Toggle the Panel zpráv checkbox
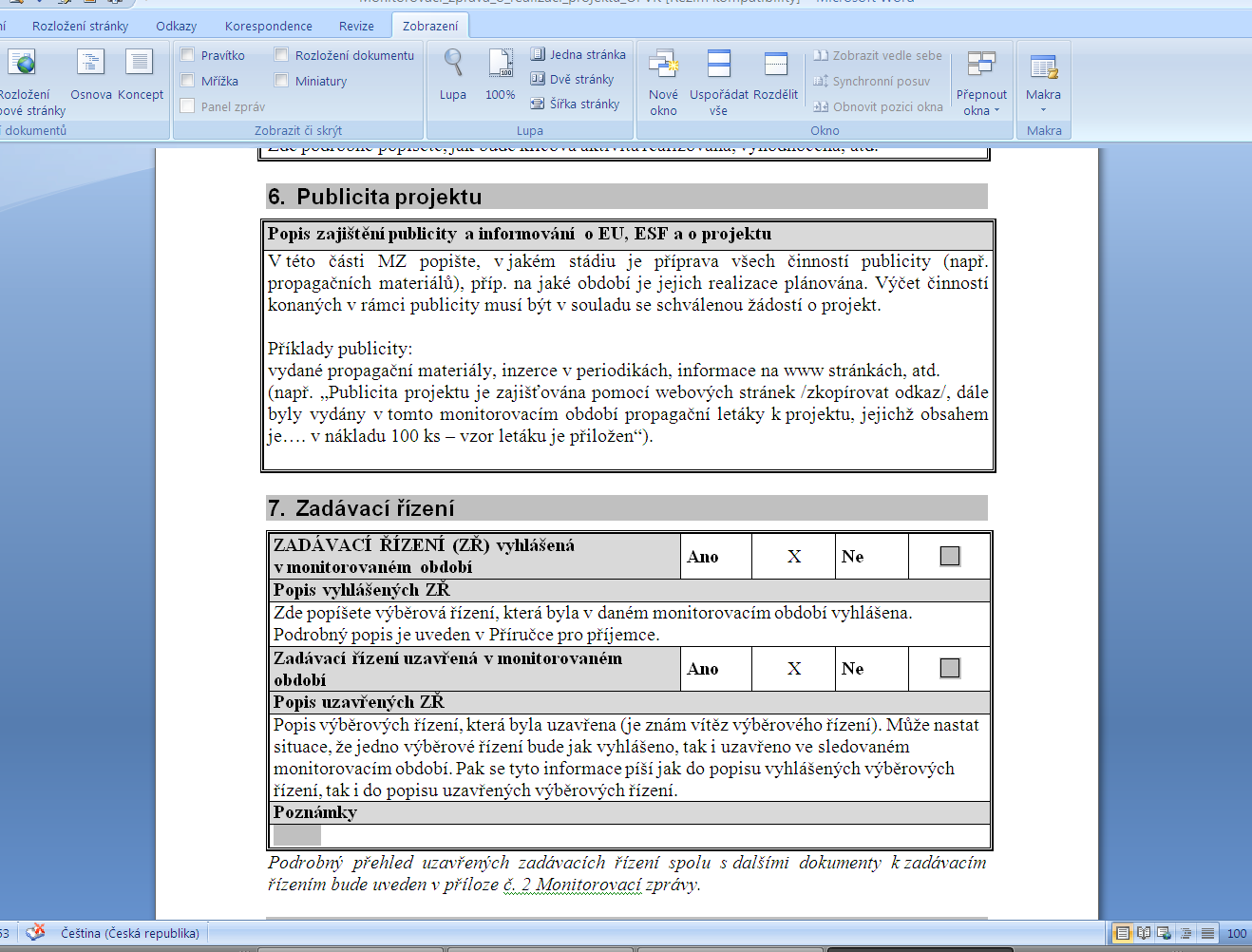 click(187, 106)
